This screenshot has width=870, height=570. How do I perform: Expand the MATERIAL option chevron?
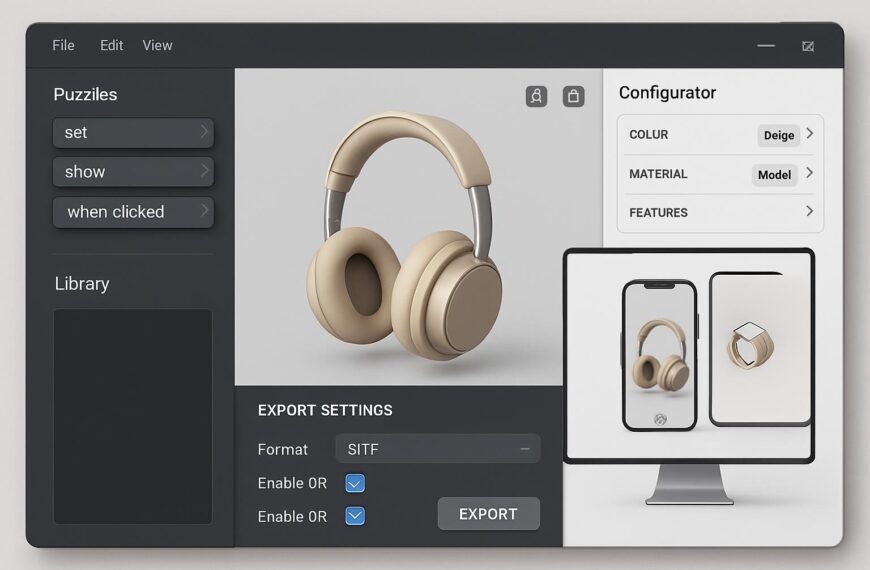pos(809,173)
